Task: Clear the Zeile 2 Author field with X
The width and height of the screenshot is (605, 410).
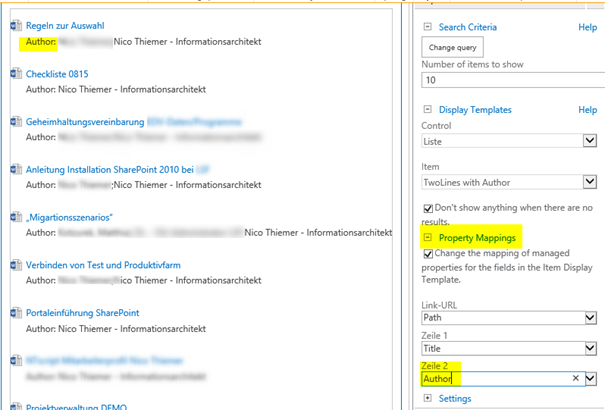Action: click(575, 379)
